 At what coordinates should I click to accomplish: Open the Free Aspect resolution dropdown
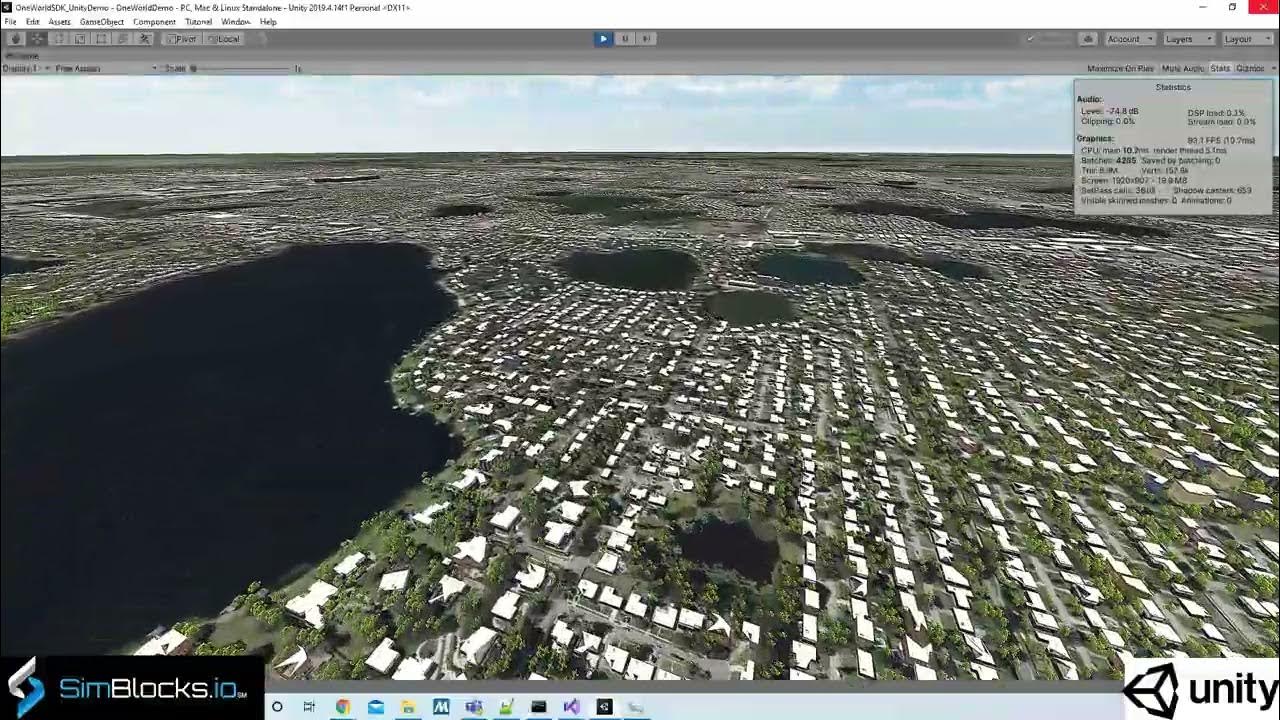click(x=104, y=68)
